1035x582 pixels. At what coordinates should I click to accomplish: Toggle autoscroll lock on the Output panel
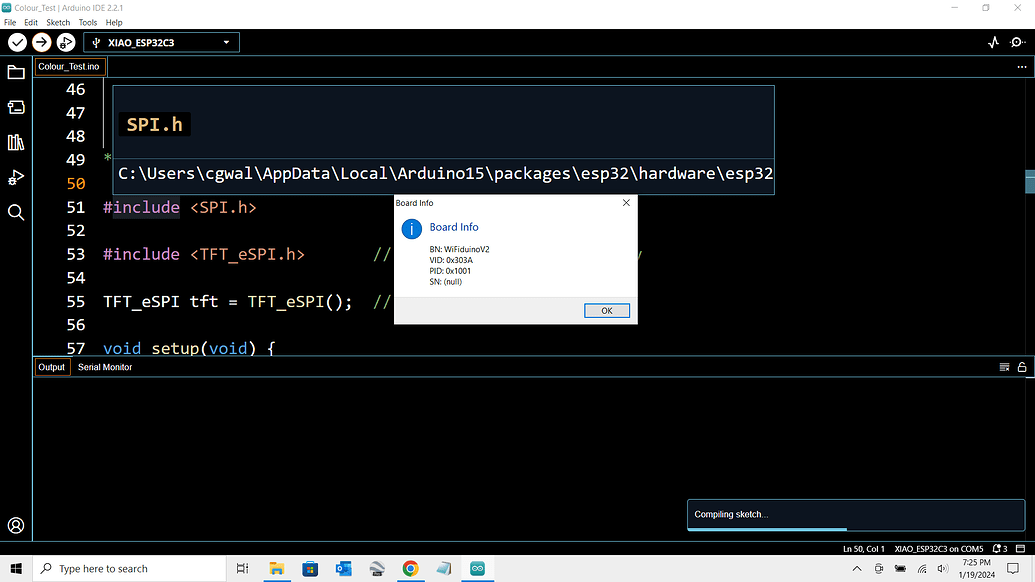point(1021,367)
